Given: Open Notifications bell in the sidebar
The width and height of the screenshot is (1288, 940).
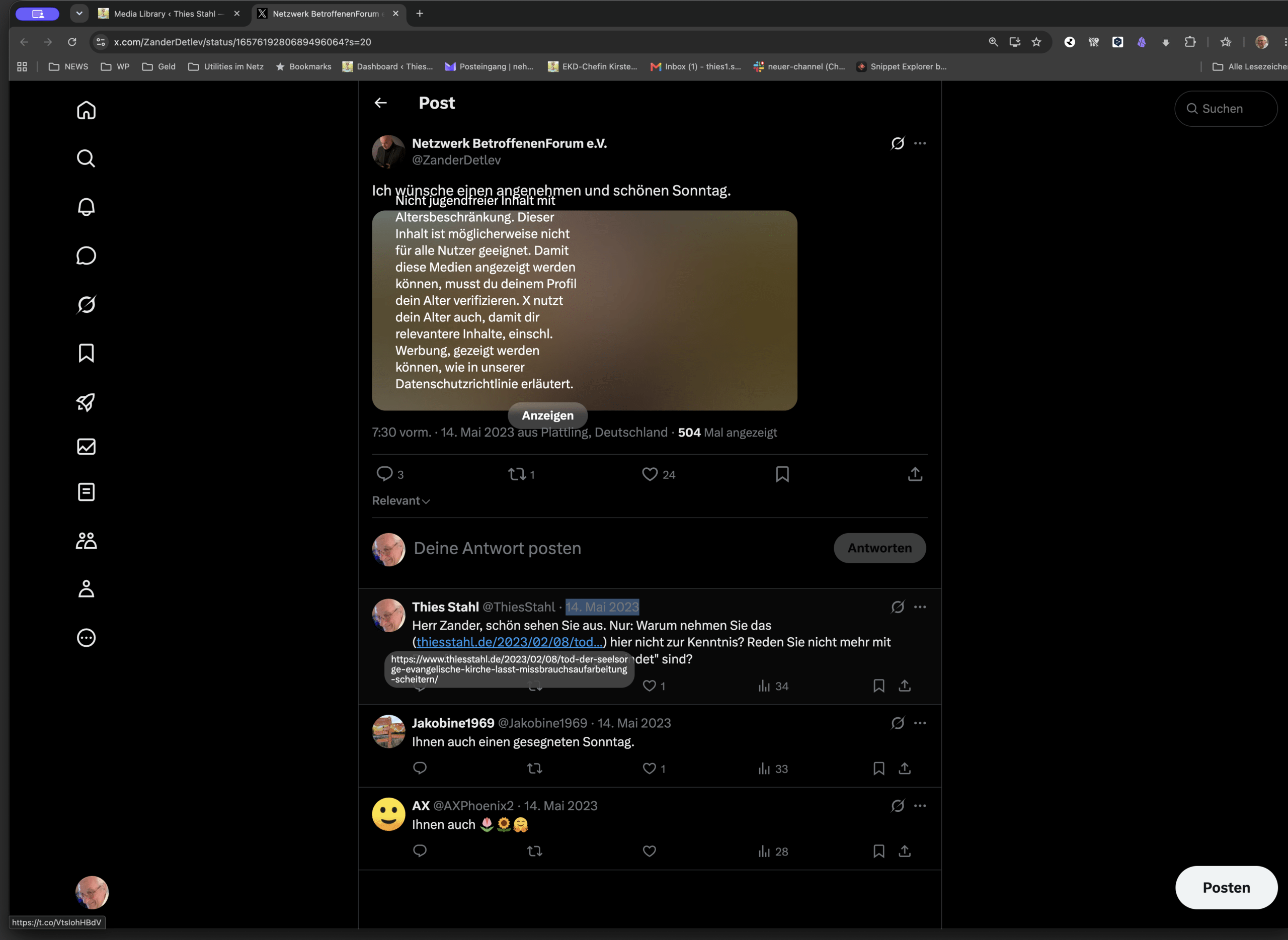Looking at the screenshot, I should coord(86,207).
